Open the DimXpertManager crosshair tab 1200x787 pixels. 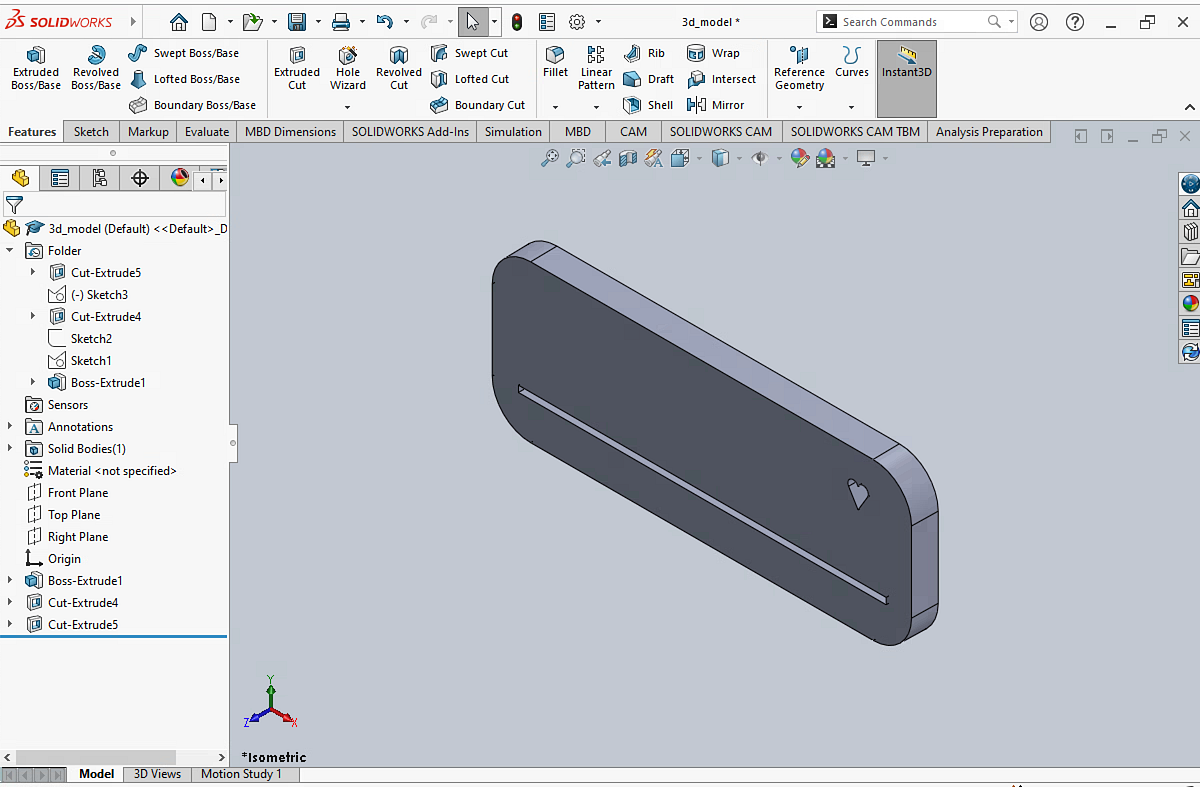click(140, 178)
